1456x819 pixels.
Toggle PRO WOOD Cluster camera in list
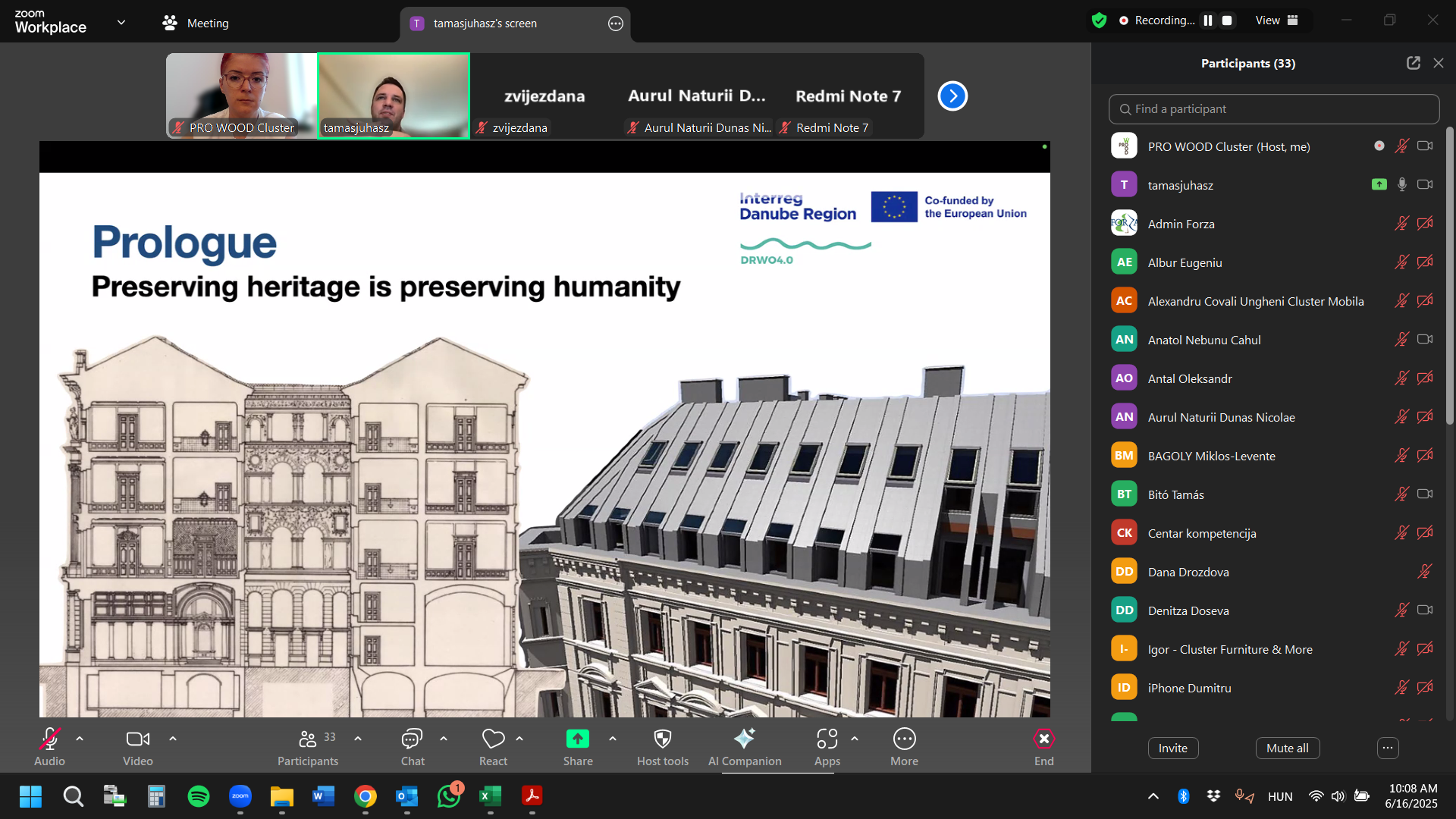(x=1425, y=146)
